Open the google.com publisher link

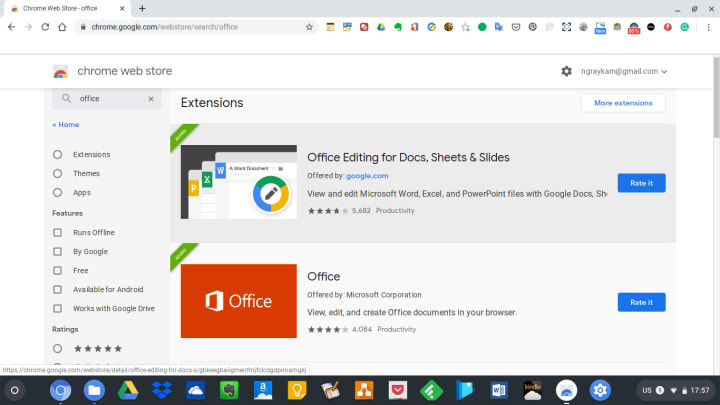coord(367,176)
